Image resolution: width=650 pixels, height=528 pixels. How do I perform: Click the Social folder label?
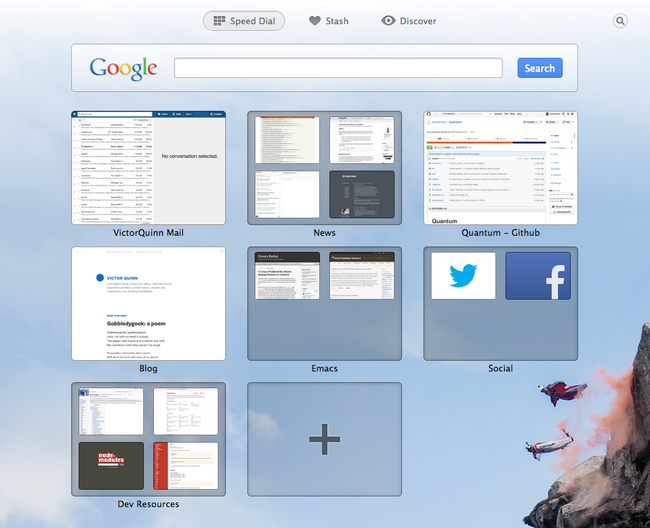500,368
